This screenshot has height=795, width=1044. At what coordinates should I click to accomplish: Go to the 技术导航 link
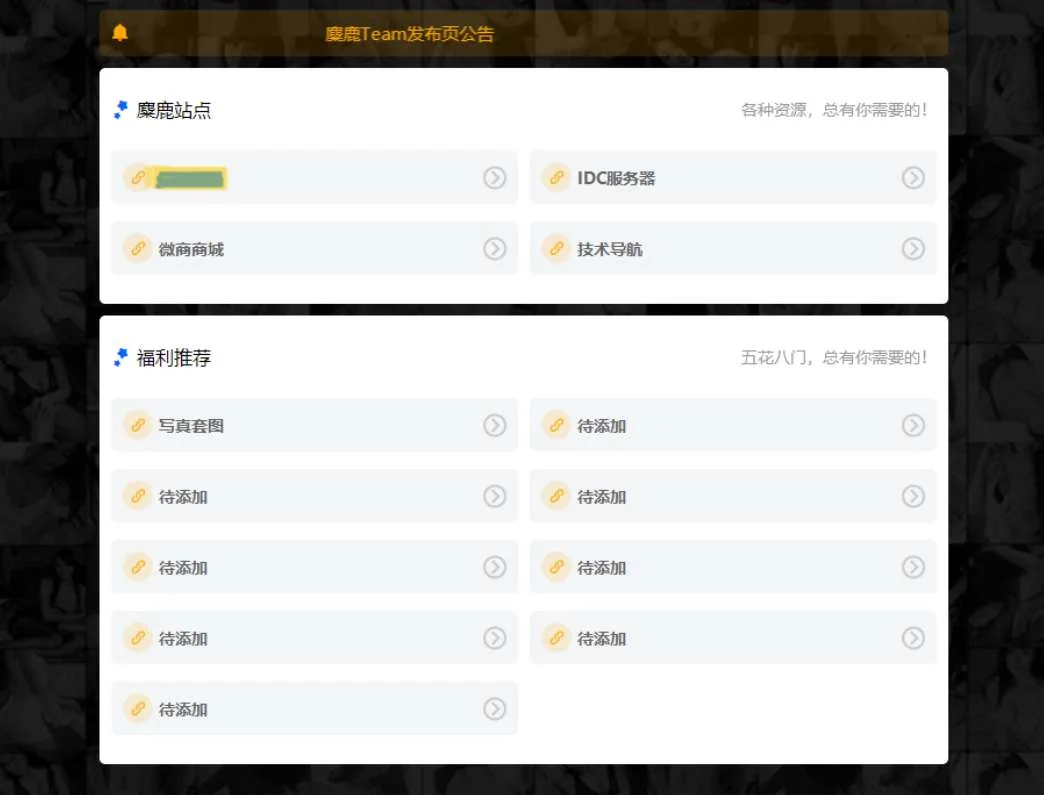click(610, 249)
